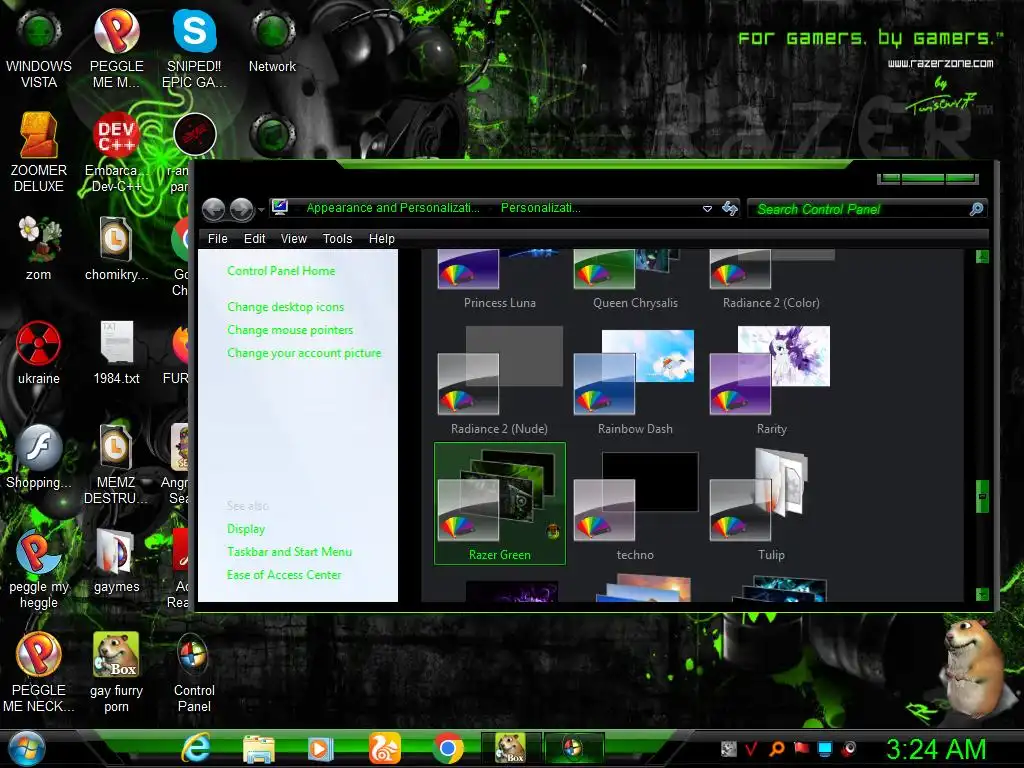This screenshot has height=768, width=1024.
Task: Select the Queen Chrysalis theme
Action: click(x=635, y=280)
